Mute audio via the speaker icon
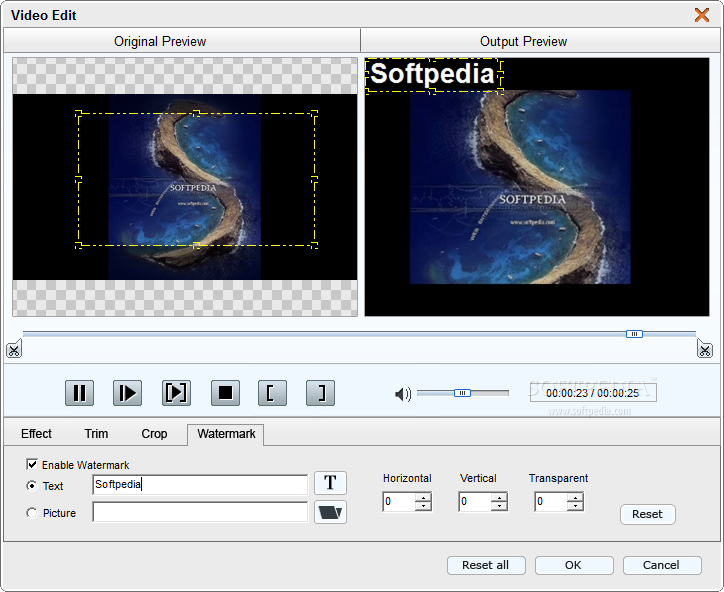724x592 pixels. coord(403,394)
